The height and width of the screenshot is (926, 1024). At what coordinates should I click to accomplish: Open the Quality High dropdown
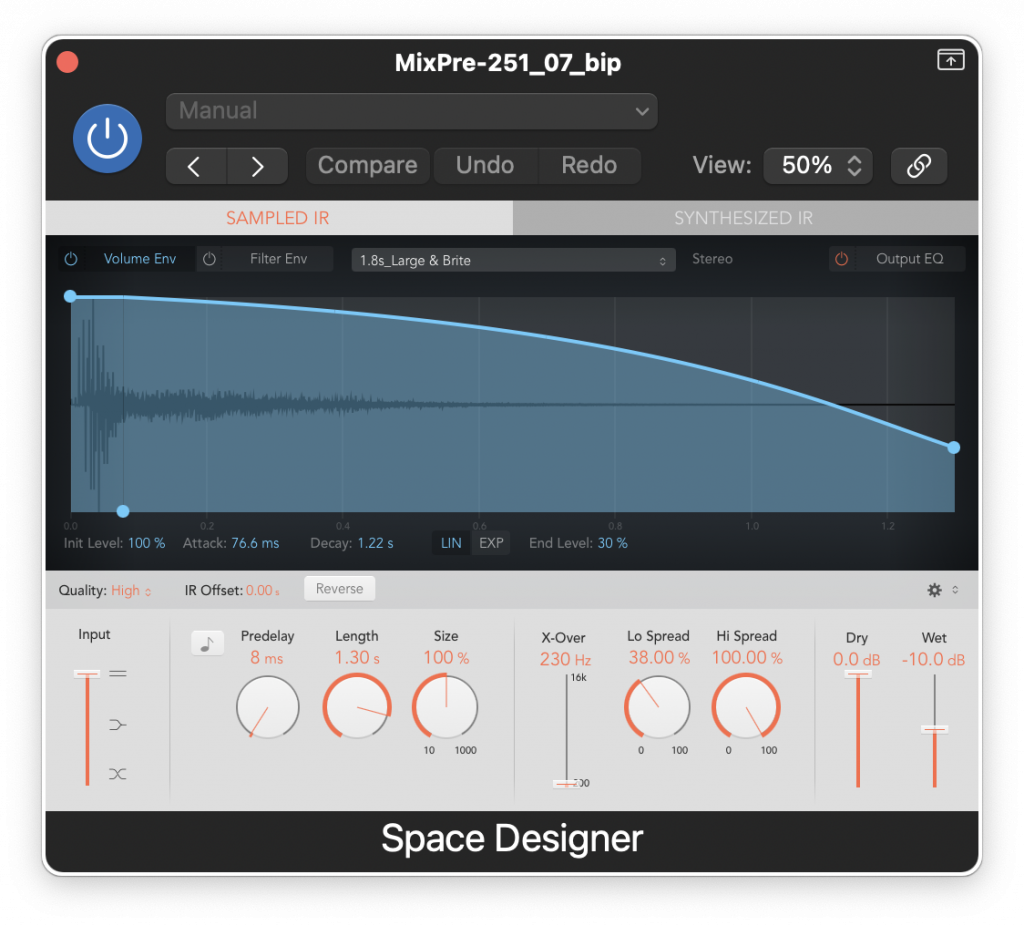(131, 591)
